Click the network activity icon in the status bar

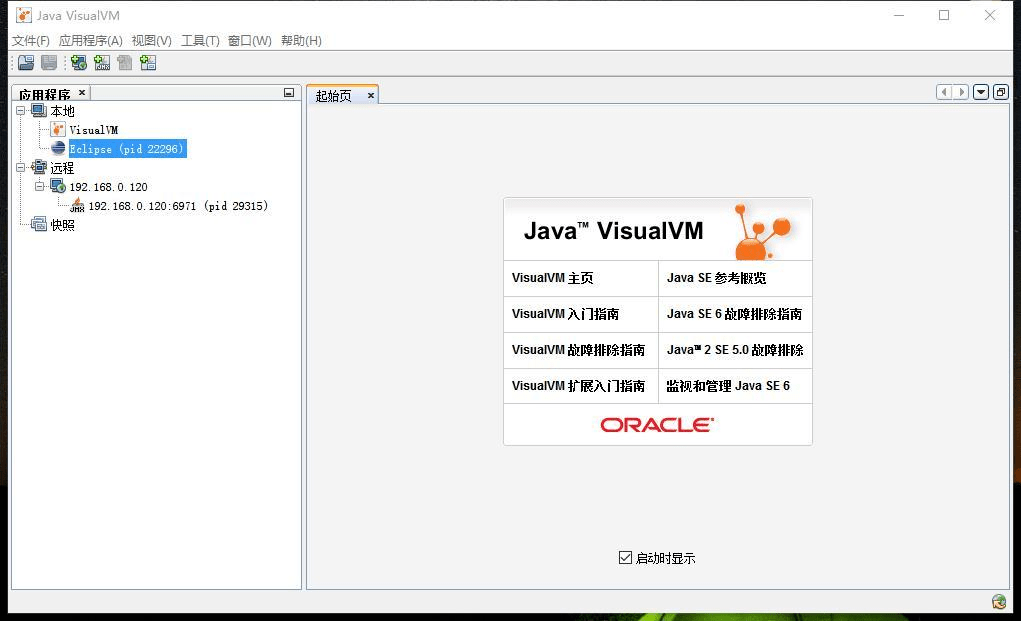click(x=997, y=601)
